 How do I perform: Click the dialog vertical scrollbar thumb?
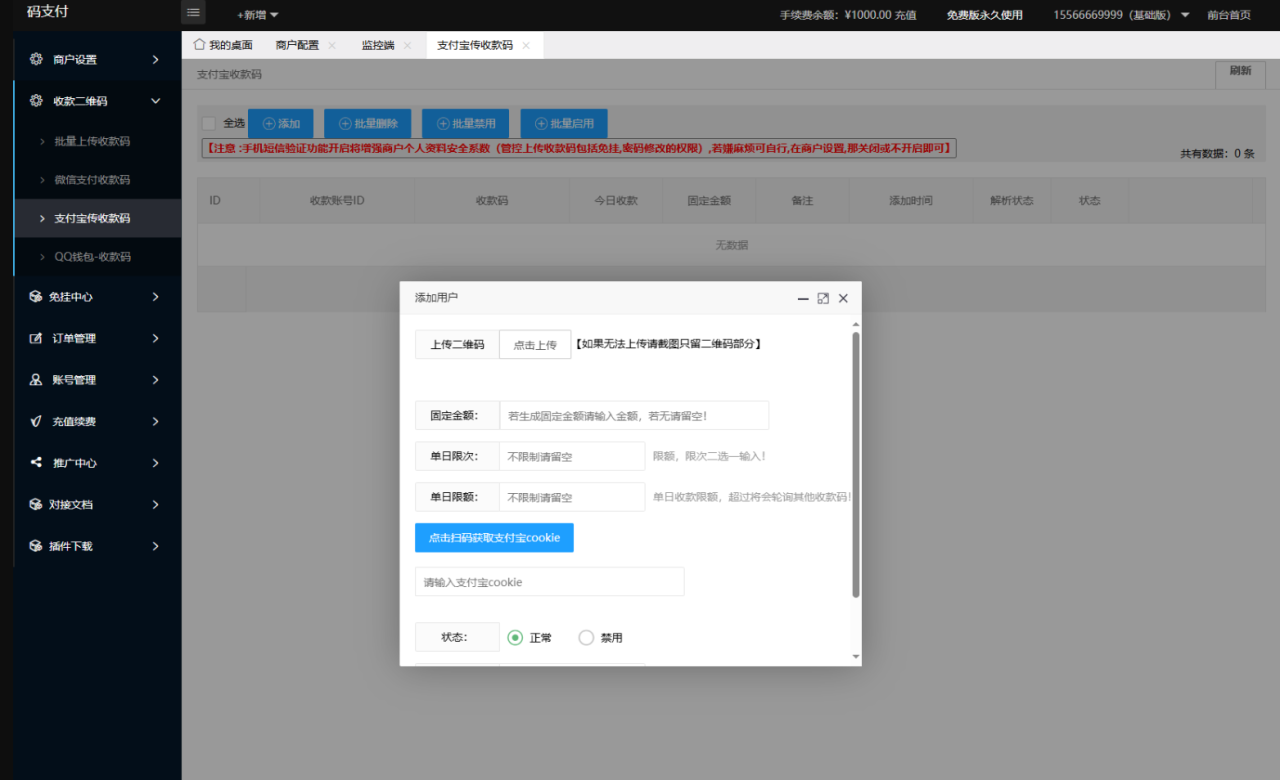click(855, 464)
